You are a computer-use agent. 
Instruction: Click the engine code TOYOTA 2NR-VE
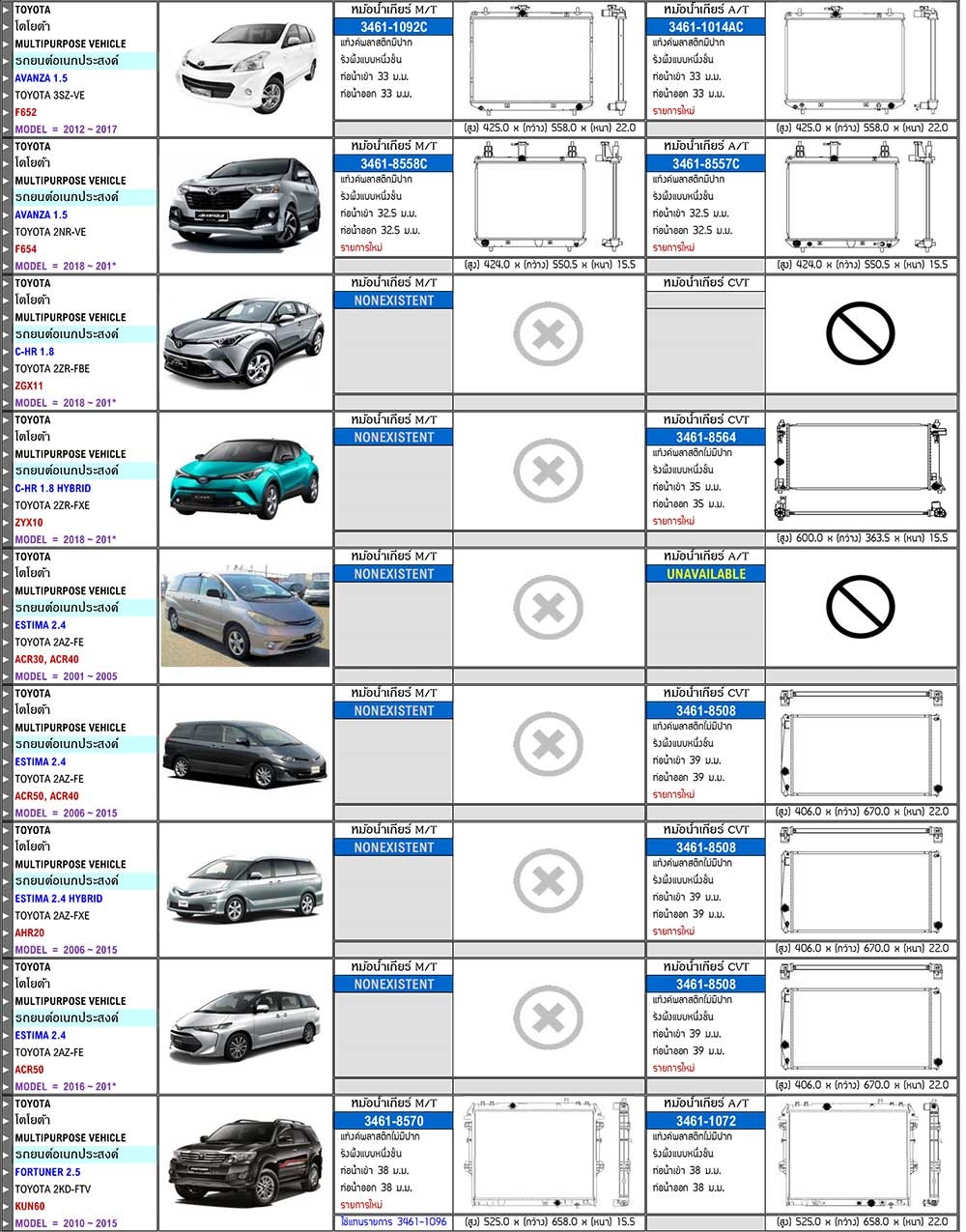[50, 232]
